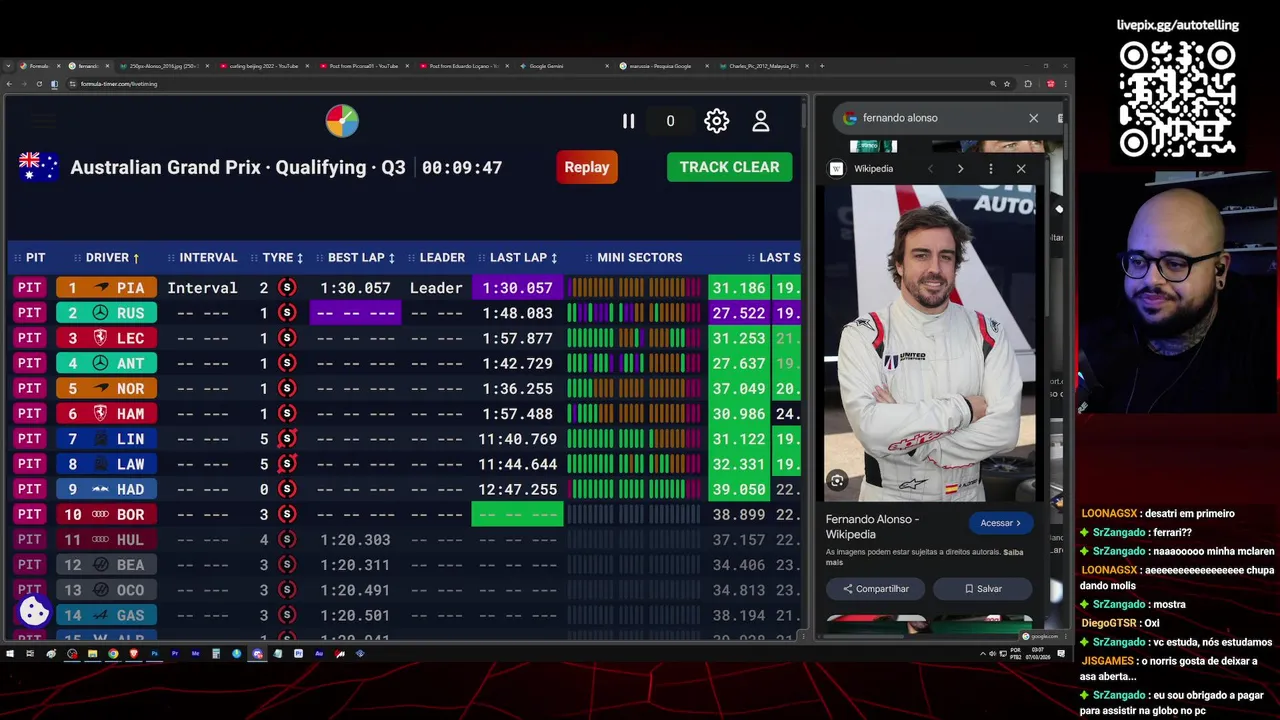The image size is (1280, 720).
Task: Open a new browser tab
Action: point(822,66)
